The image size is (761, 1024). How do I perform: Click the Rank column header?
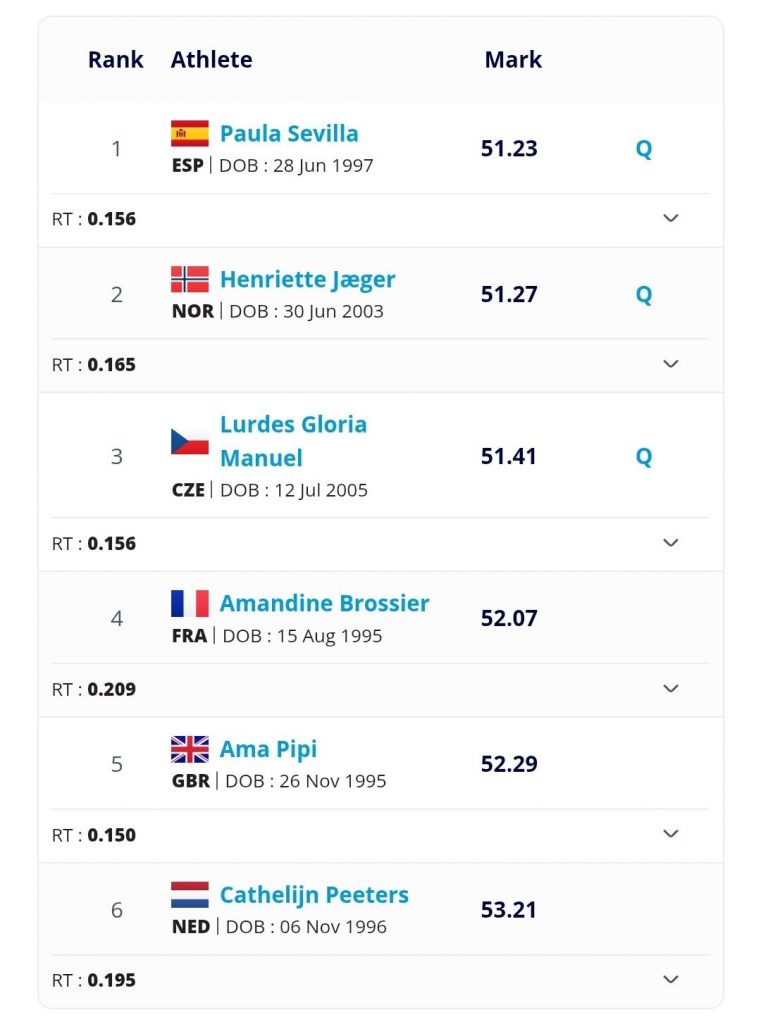[116, 60]
